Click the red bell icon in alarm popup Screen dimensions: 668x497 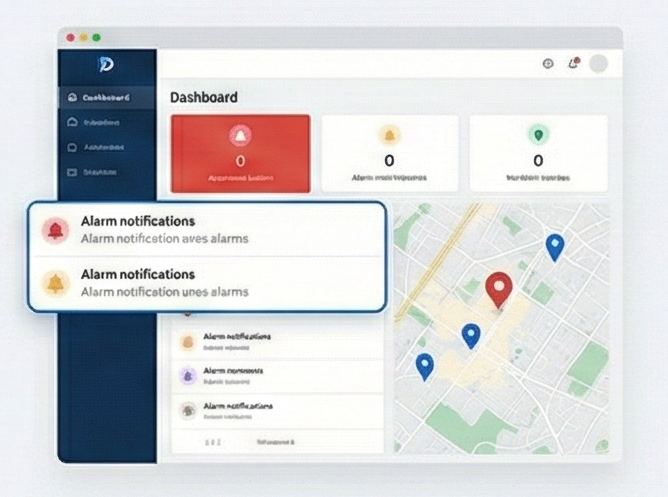coord(55,230)
